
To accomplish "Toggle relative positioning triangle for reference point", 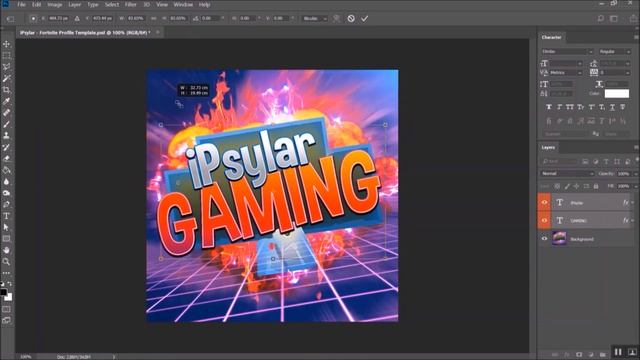I will click(77, 18).
